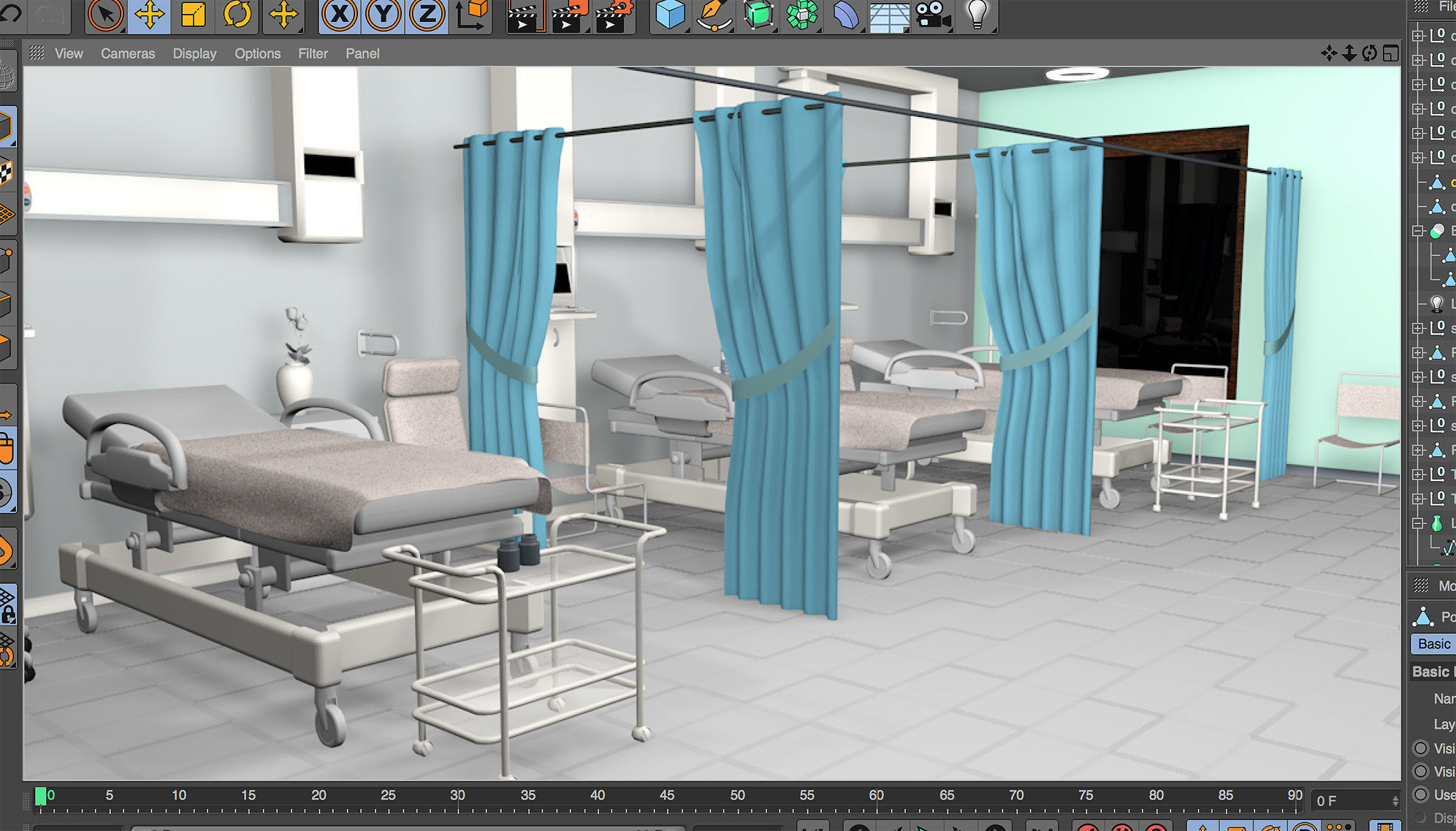The width and height of the screenshot is (1456, 831).
Task: Toggle the Z axis lock
Action: [427, 15]
